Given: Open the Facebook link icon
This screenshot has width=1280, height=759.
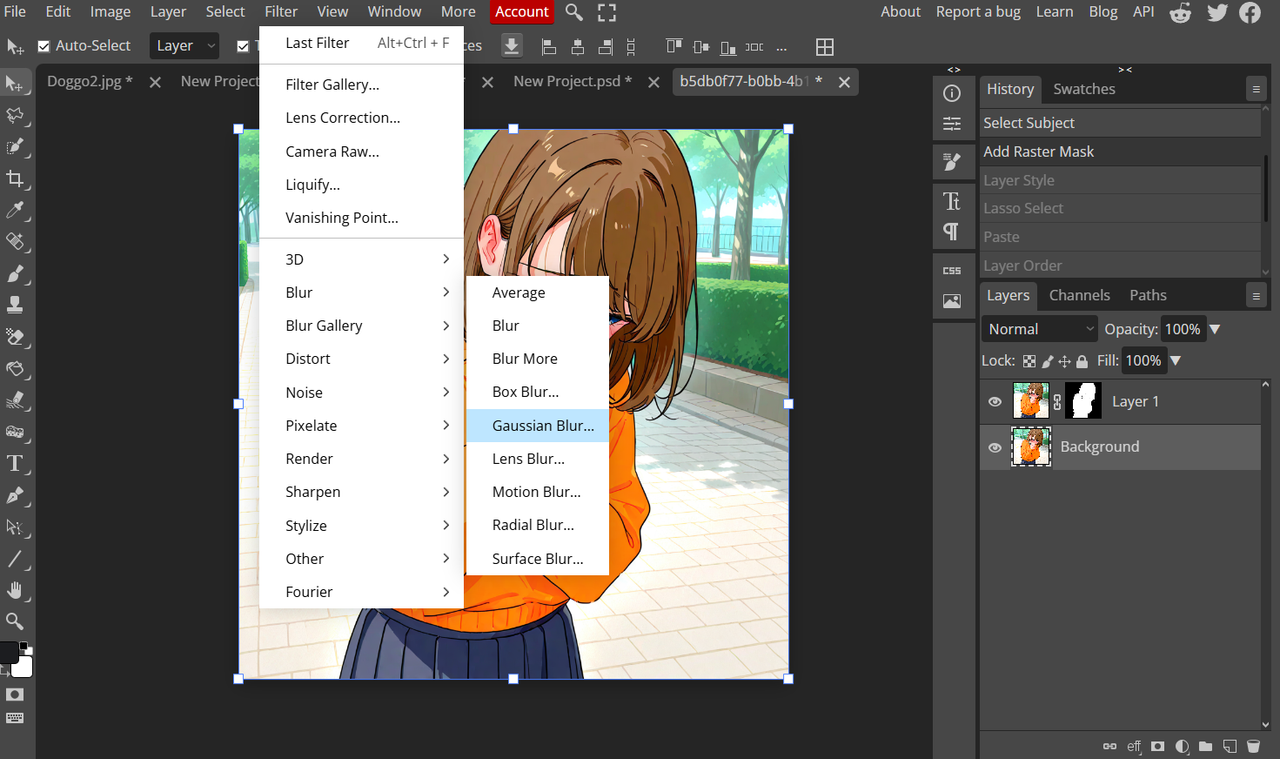Looking at the screenshot, I should click(x=1250, y=12).
